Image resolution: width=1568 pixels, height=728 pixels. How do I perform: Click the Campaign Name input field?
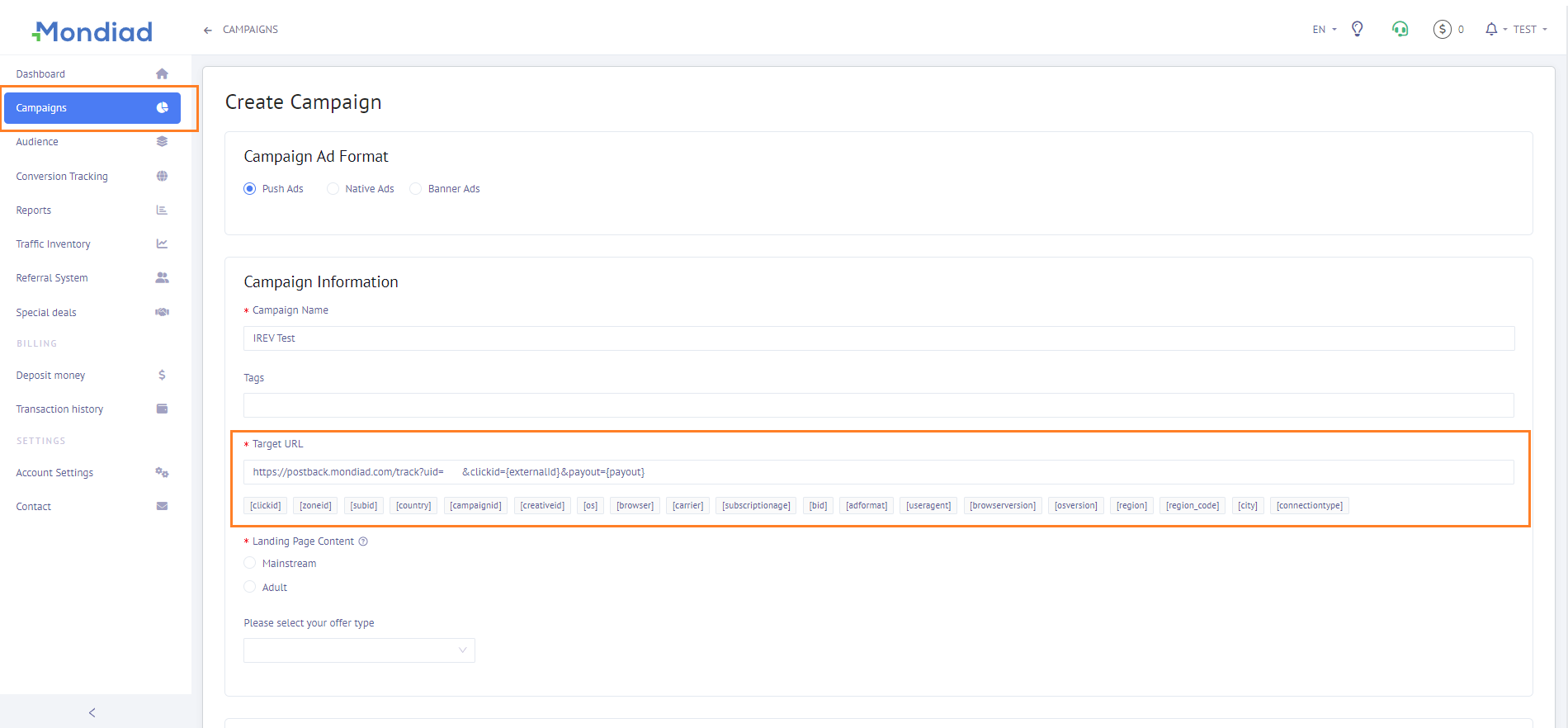tap(878, 338)
